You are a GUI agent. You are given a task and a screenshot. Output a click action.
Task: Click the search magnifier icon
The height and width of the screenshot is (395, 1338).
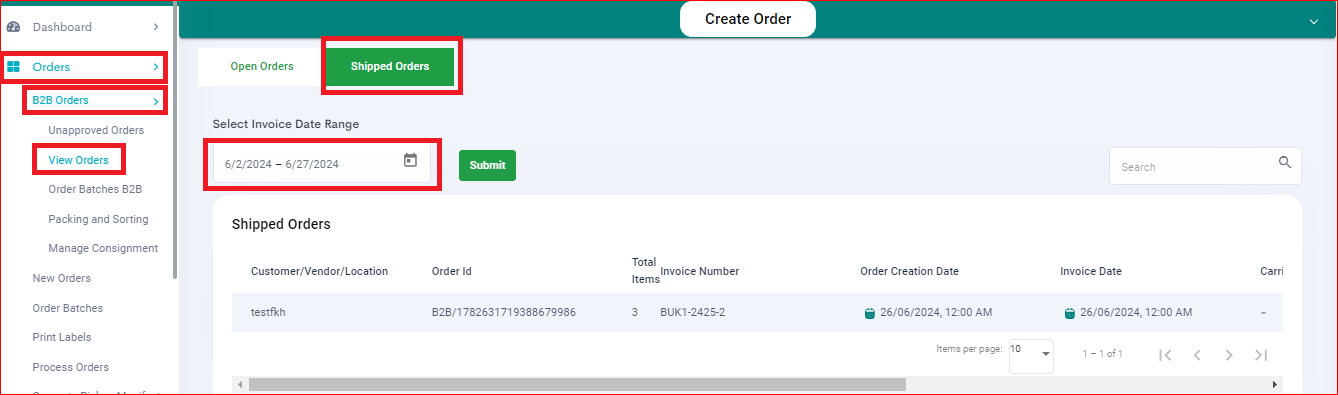click(1285, 163)
